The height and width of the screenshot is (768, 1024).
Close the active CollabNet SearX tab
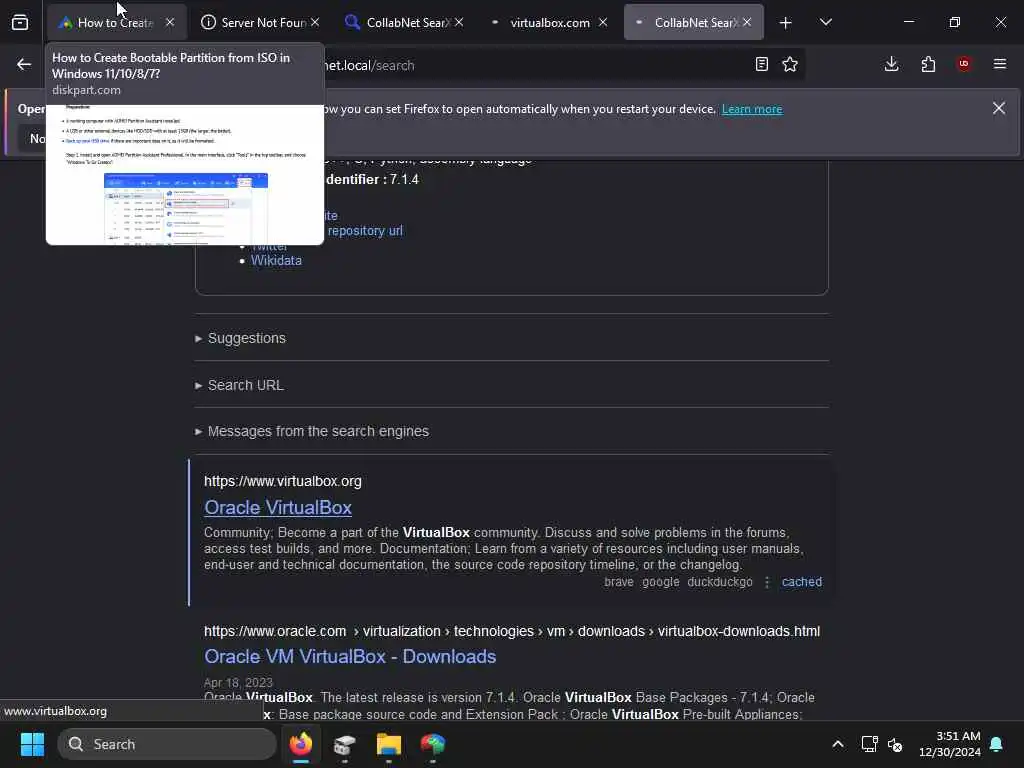747,22
